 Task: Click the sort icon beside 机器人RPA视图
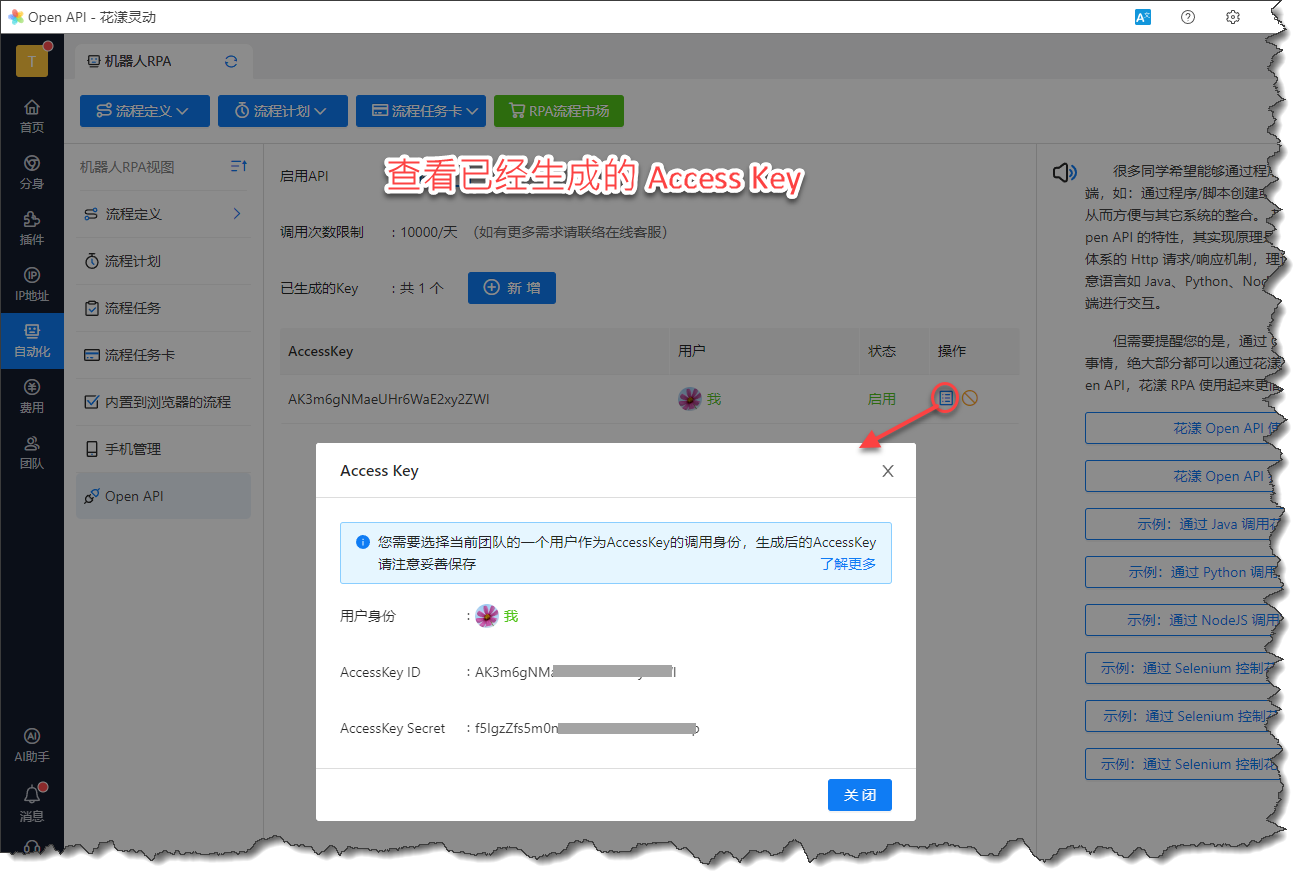click(238, 166)
